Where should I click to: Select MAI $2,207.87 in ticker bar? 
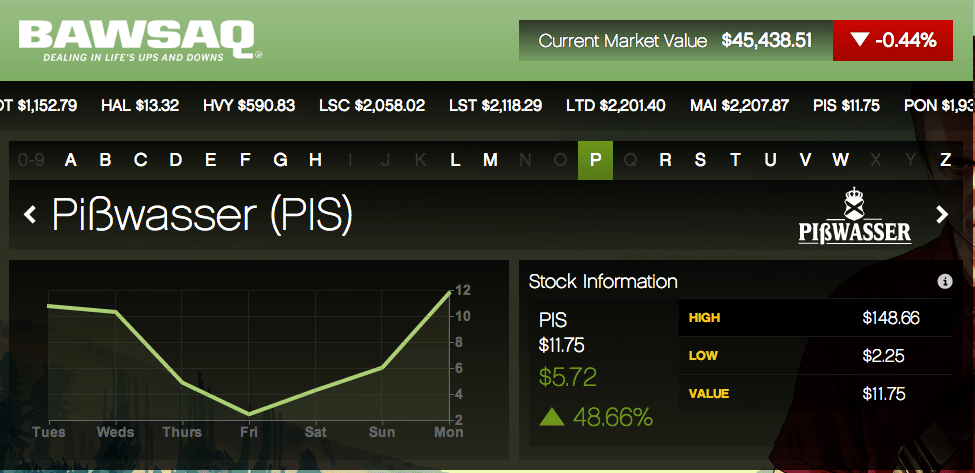(740, 105)
